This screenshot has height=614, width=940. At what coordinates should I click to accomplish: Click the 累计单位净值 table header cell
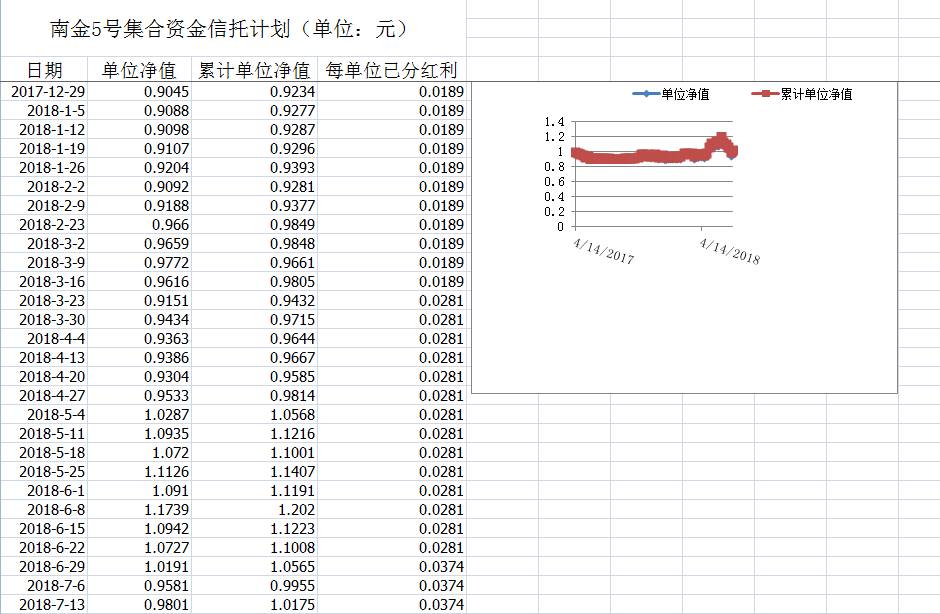click(253, 70)
